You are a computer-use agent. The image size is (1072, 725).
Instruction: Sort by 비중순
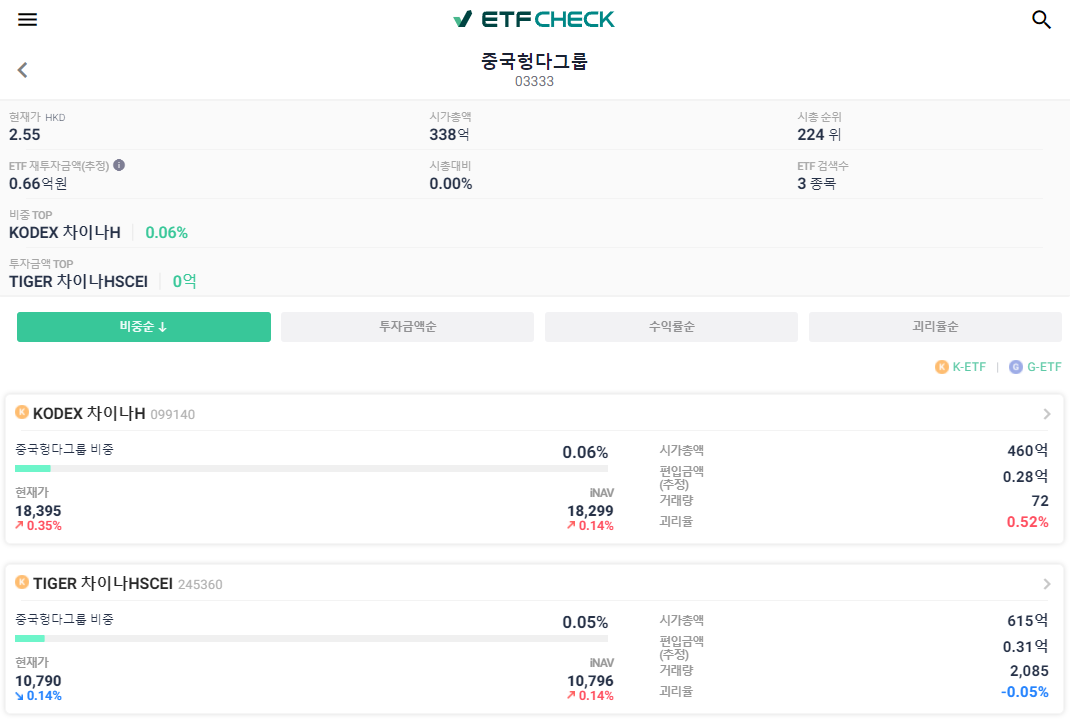pyautogui.click(x=144, y=327)
